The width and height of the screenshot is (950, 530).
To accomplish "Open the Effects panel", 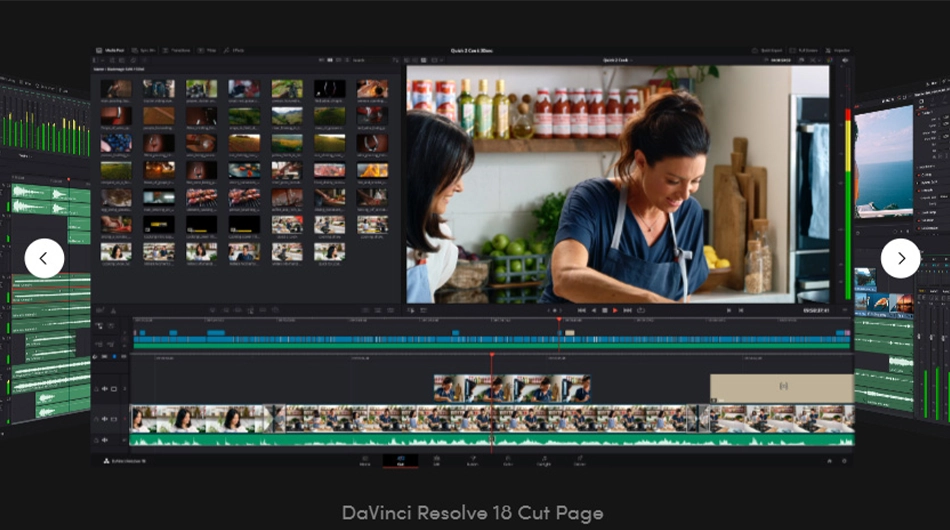I will click(234, 50).
